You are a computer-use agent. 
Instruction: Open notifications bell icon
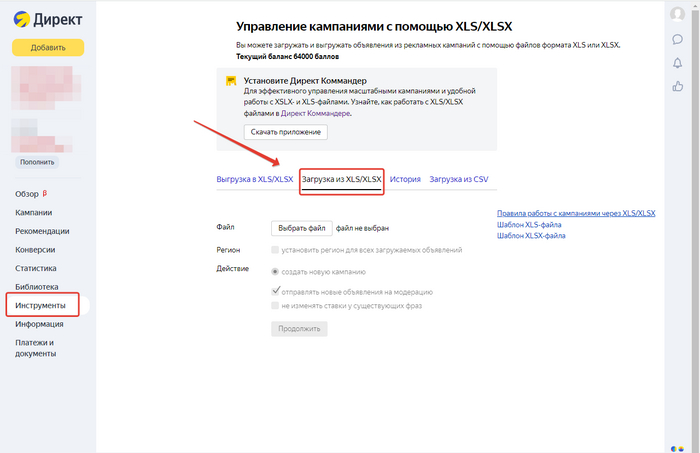coord(677,63)
